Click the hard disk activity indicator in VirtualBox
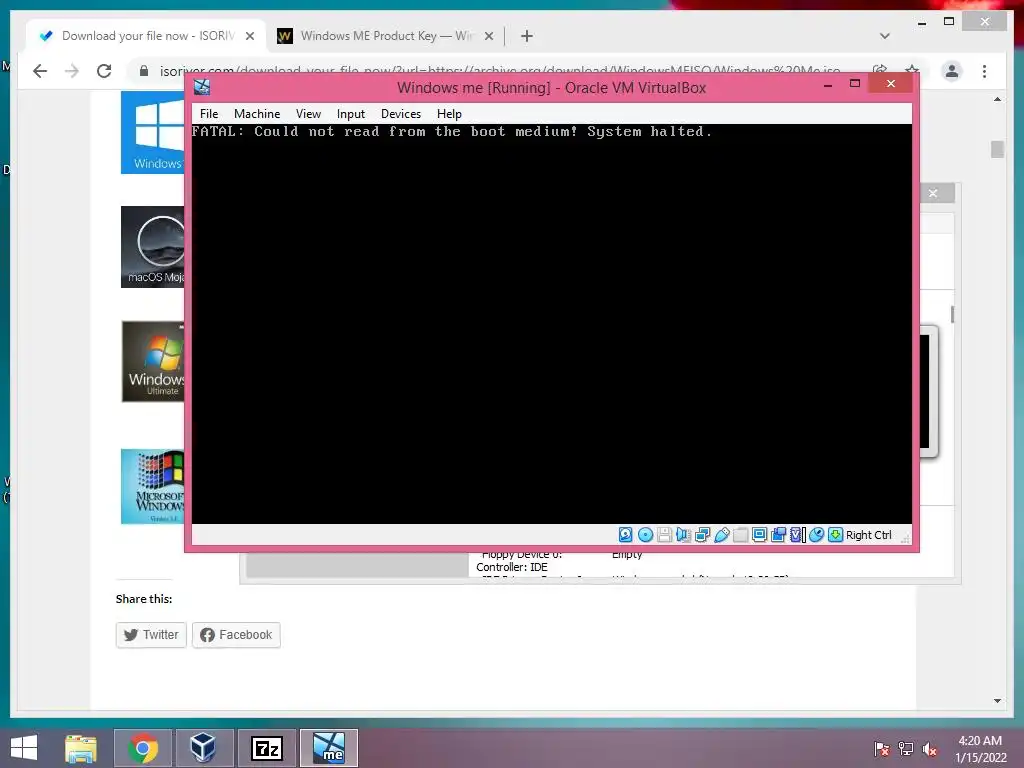This screenshot has height=768, width=1024. [x=625, y=535]
